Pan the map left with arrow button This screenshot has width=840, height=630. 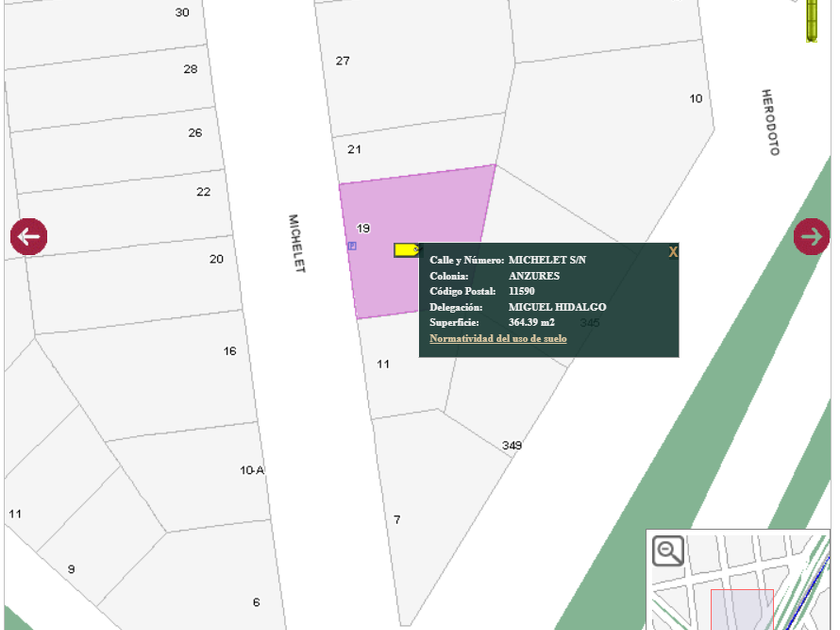click(29, 237)
